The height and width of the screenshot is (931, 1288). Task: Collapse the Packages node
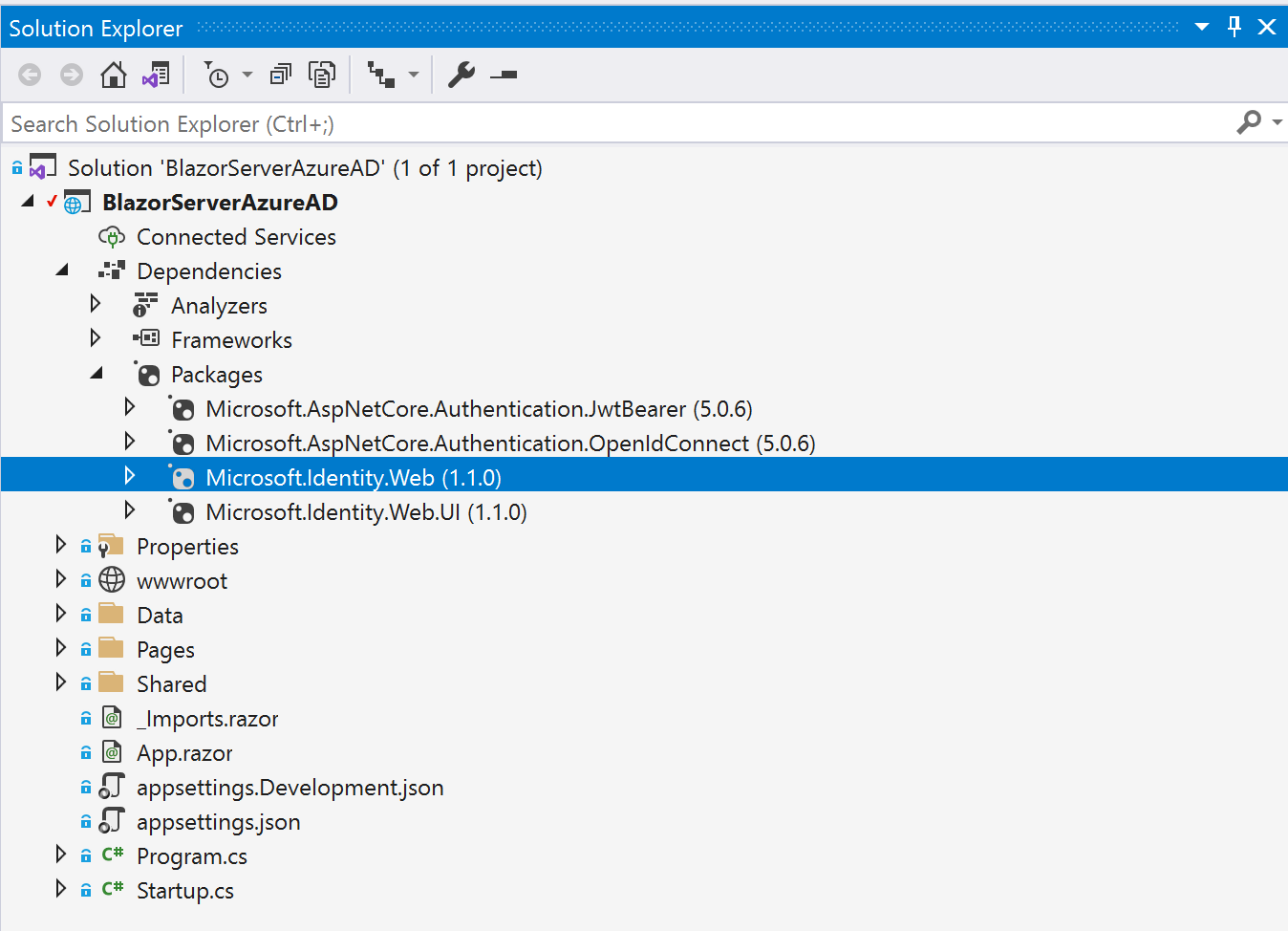click(97, 373)
